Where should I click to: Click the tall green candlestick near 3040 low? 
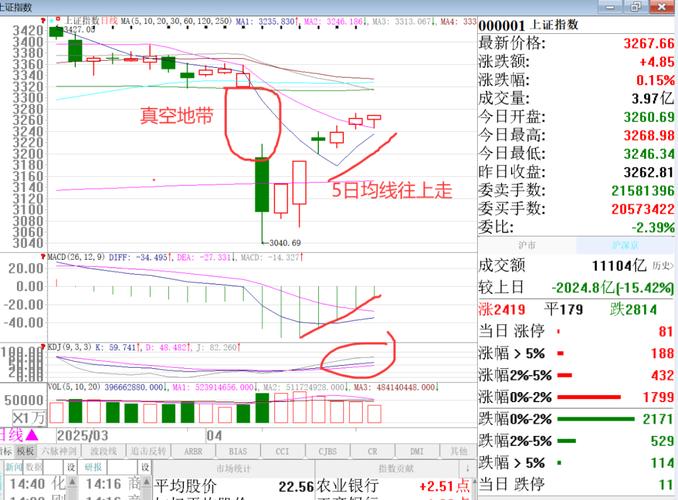point(262,184)
